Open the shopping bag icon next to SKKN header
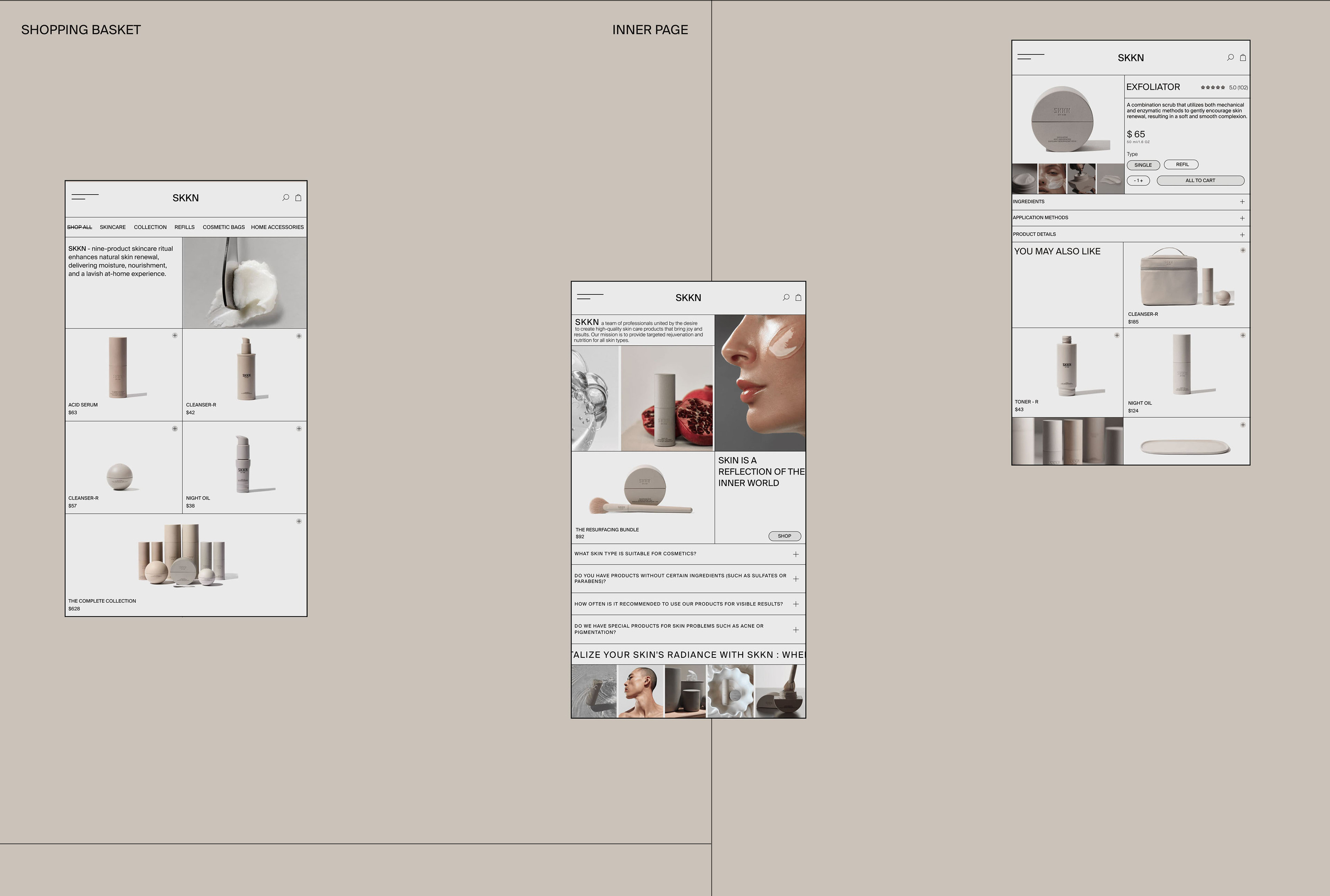 298,198
